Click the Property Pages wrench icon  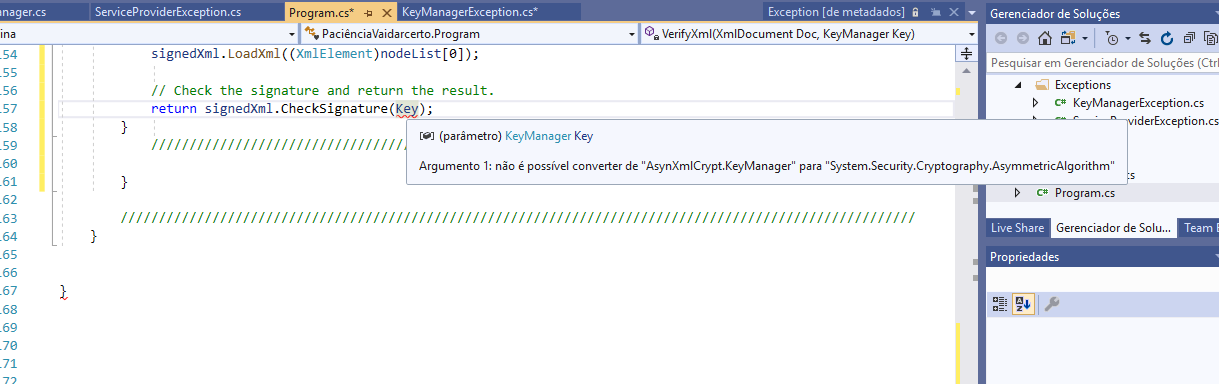point(1051,304)
